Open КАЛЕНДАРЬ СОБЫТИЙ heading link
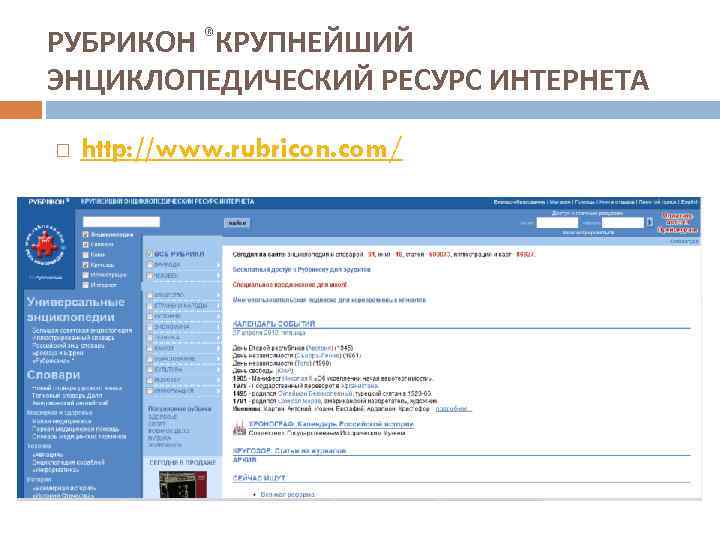Screen dimensions: 720x540 pyautogui.click(x=274, y=324)
